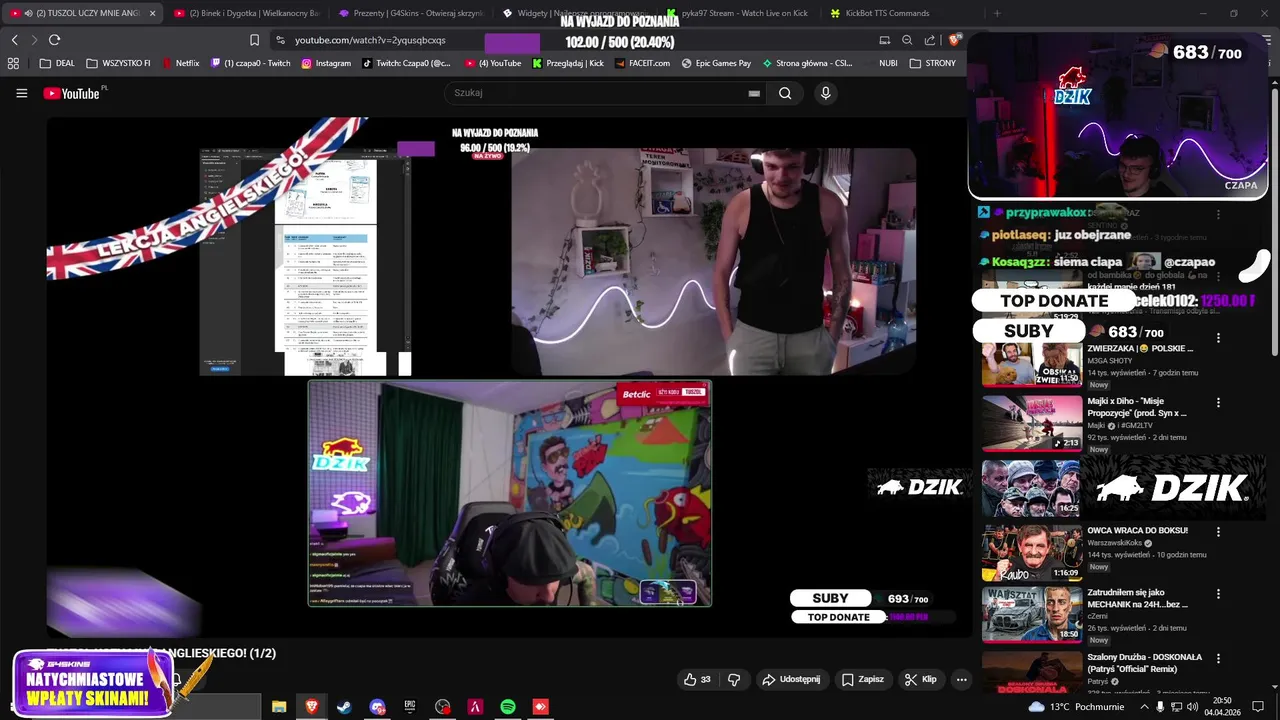Open more actions three-dot button under video
This screenshot has width=1280, height=720.
tap(961, 679)
